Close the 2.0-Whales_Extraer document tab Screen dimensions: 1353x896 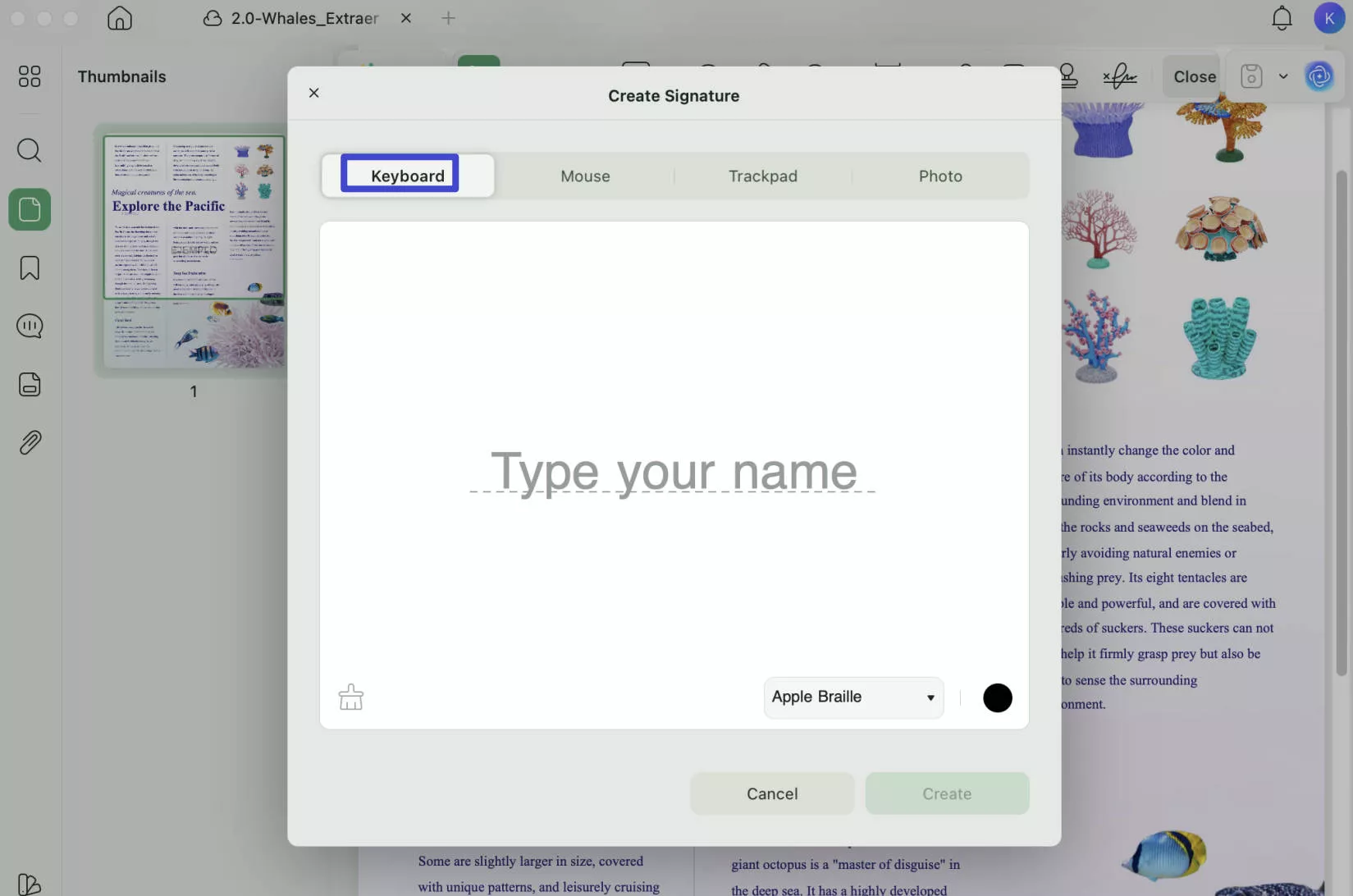(x=406, y=18)
